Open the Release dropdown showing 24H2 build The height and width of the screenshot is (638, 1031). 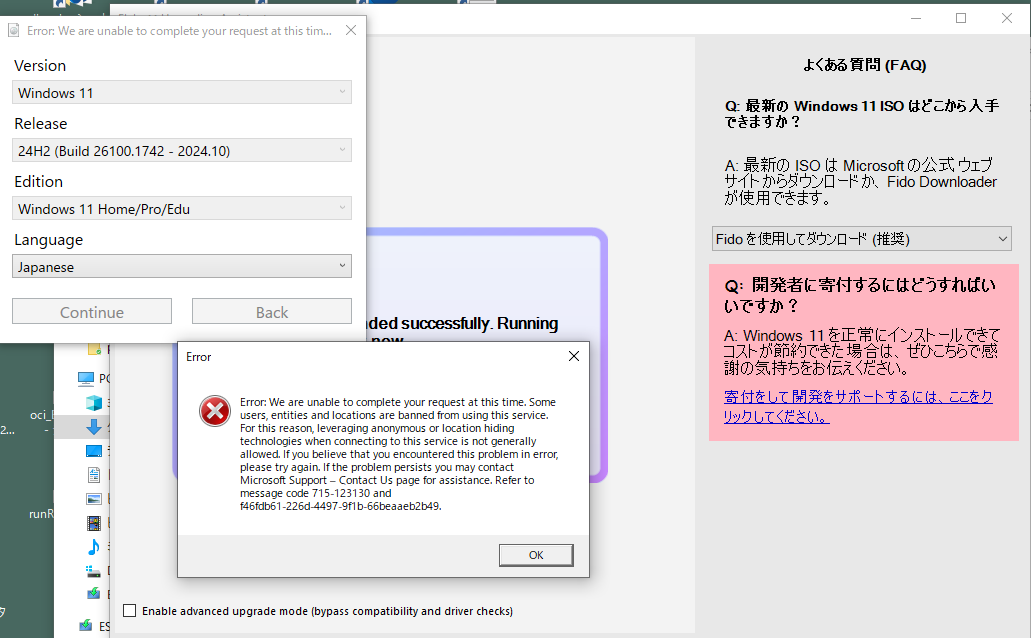click(x=181, y=150)
